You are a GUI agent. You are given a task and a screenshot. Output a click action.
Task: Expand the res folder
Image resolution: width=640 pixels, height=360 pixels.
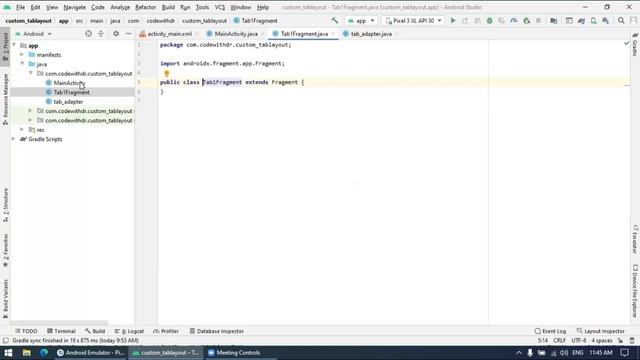[22, 129]
